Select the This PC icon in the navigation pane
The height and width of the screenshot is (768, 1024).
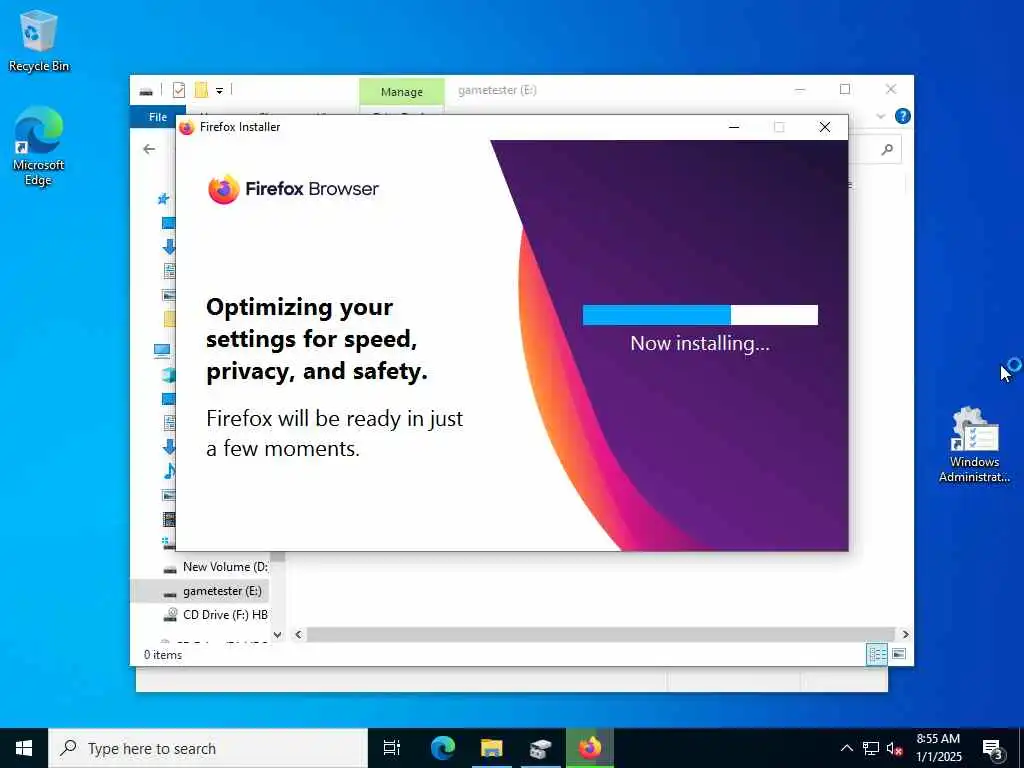[163, 351]
